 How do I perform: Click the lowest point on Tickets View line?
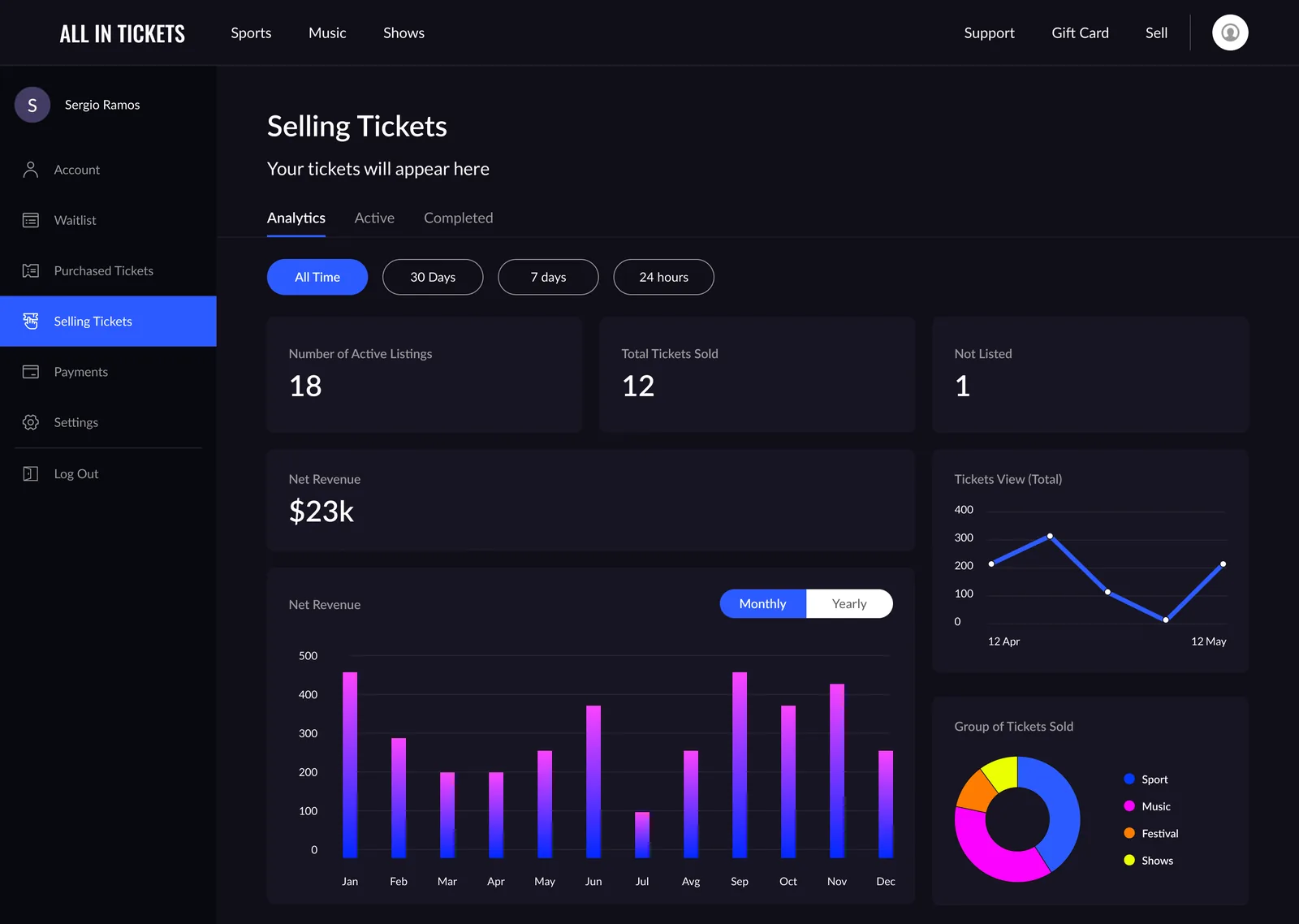coord(1166,620)
